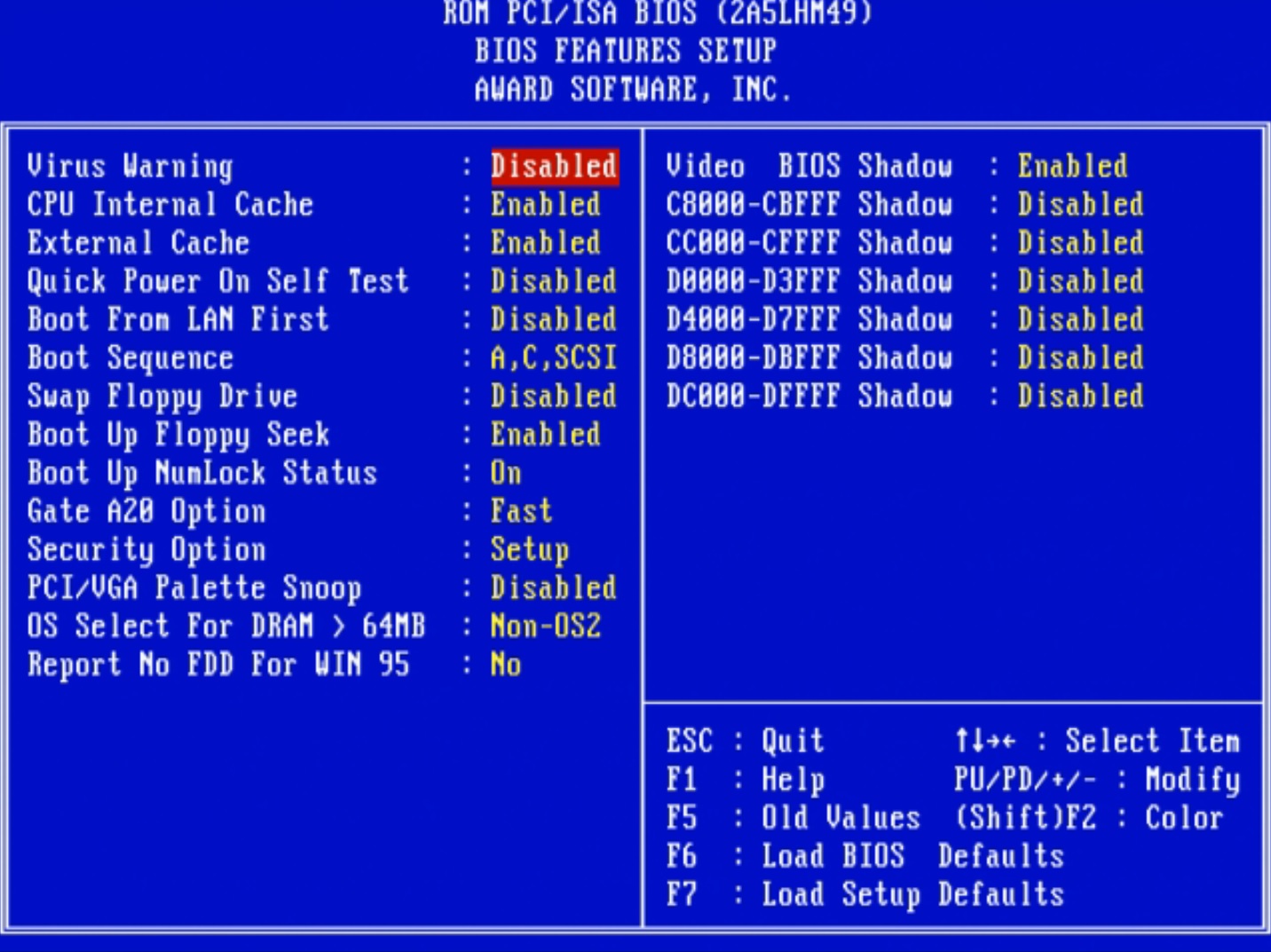Click the Non-OS2 value for OS Select
This screenshot has height=952, width=1271.
[x=546, y=626]
